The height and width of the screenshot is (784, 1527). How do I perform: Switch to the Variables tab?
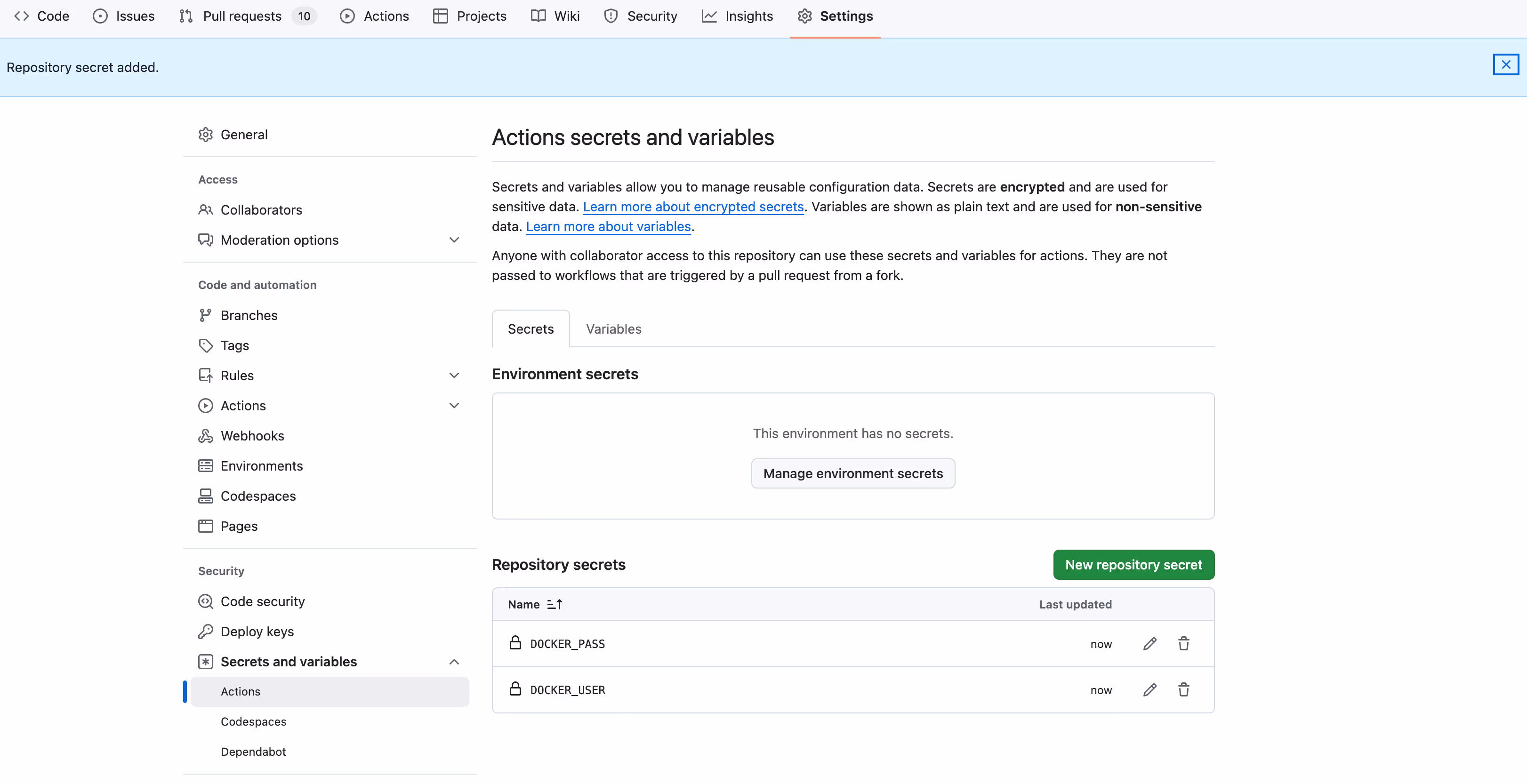point(613,329)
